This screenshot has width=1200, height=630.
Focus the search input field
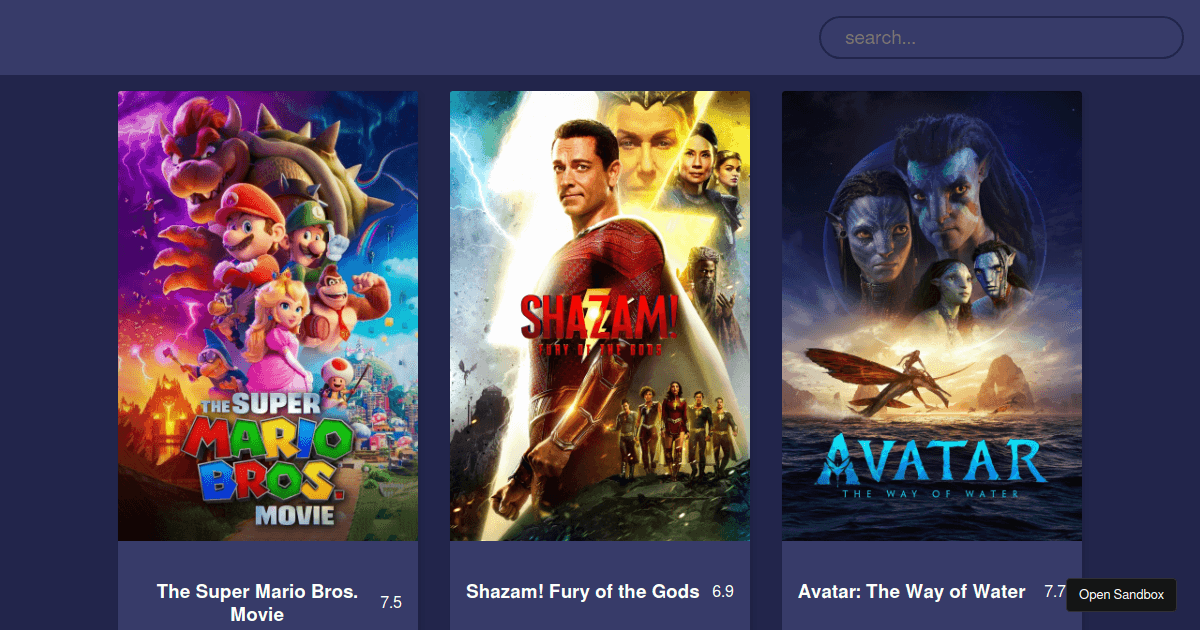point(1001,38)
